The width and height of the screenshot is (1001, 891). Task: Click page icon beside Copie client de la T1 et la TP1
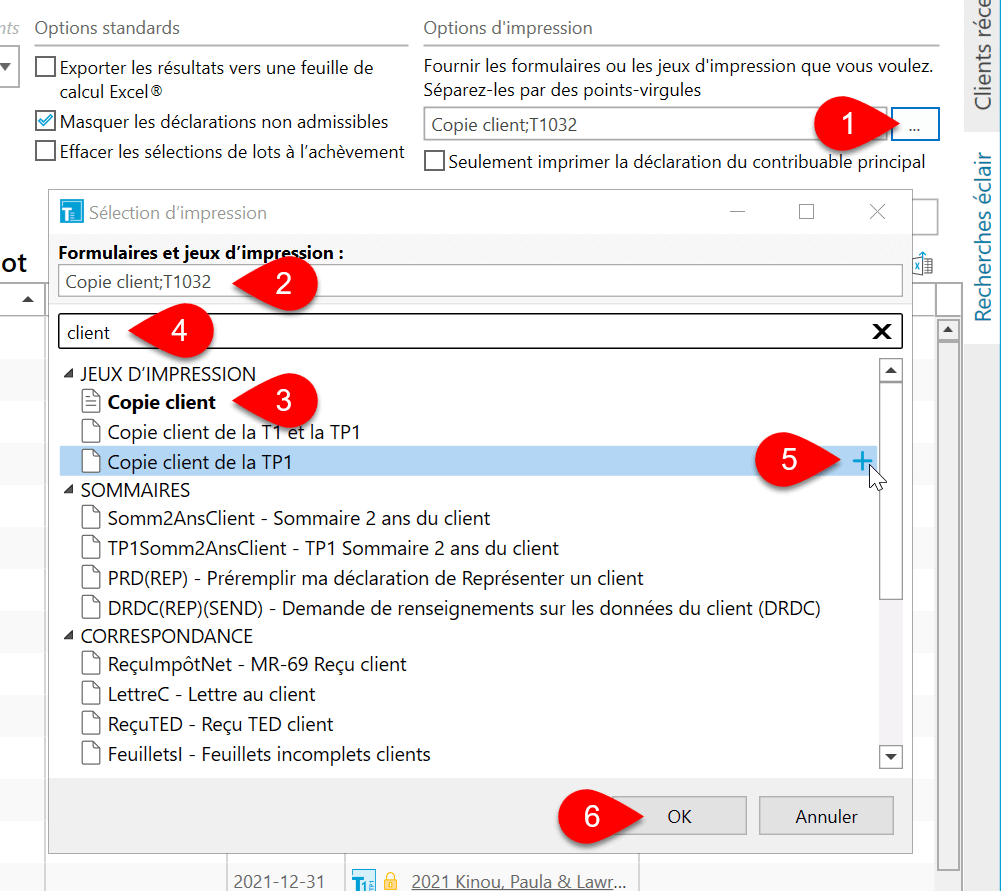click(x=91, y=431)
